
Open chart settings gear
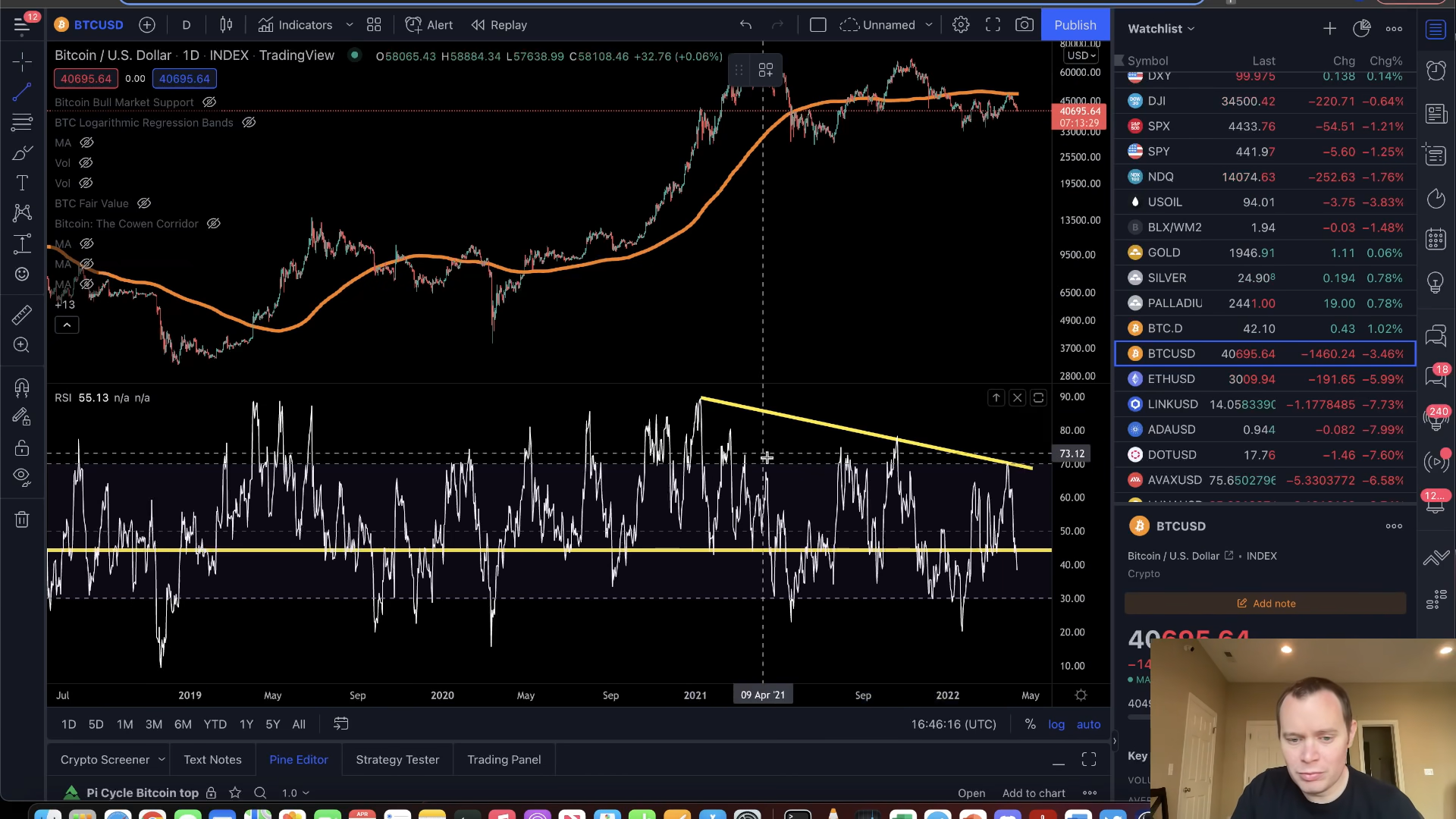(x=961, y=25)
